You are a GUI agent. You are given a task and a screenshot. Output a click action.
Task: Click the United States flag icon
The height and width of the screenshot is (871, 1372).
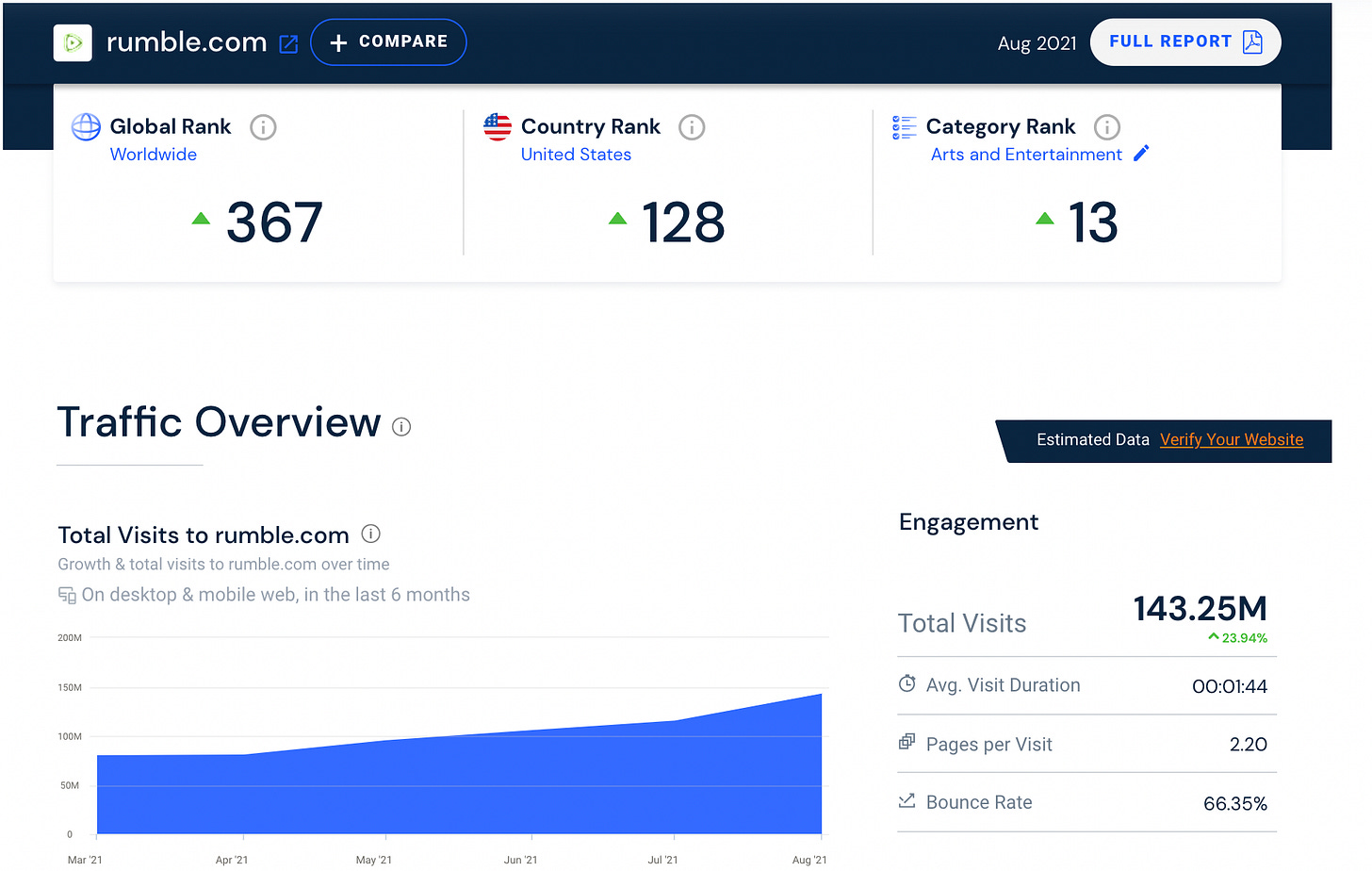coord(498,126)
